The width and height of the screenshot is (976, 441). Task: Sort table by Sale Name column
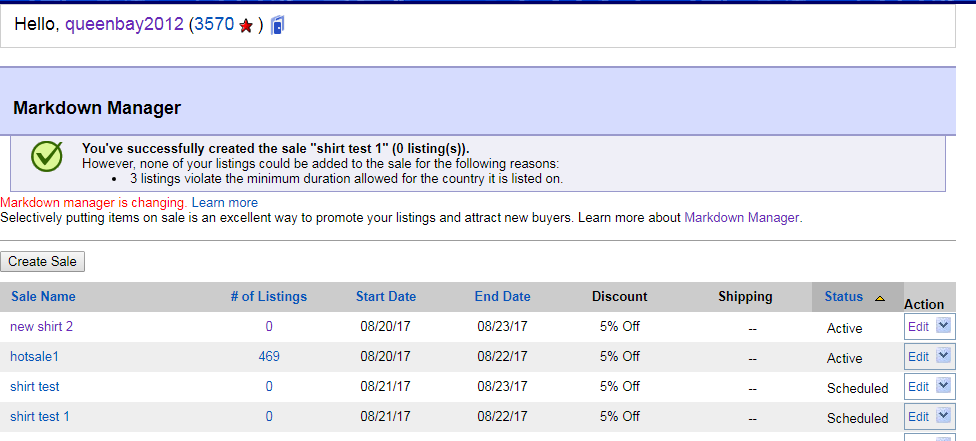43,296
